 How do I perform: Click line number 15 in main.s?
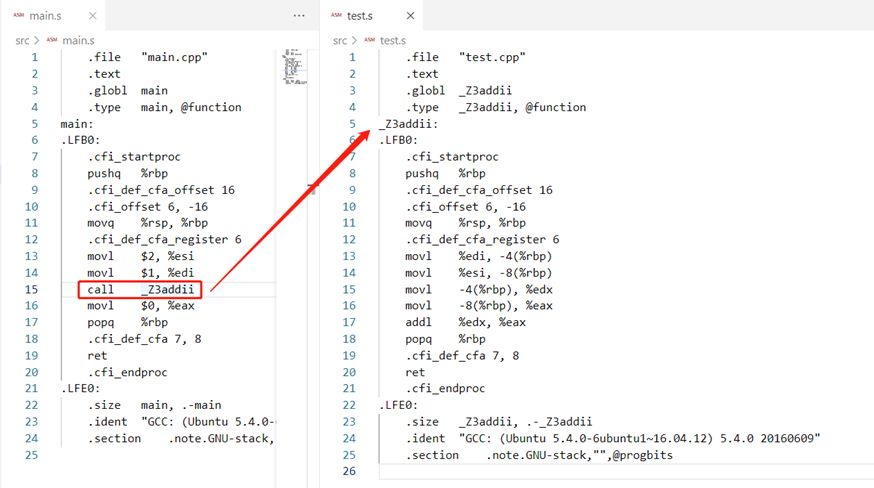(x=31, y=289)
